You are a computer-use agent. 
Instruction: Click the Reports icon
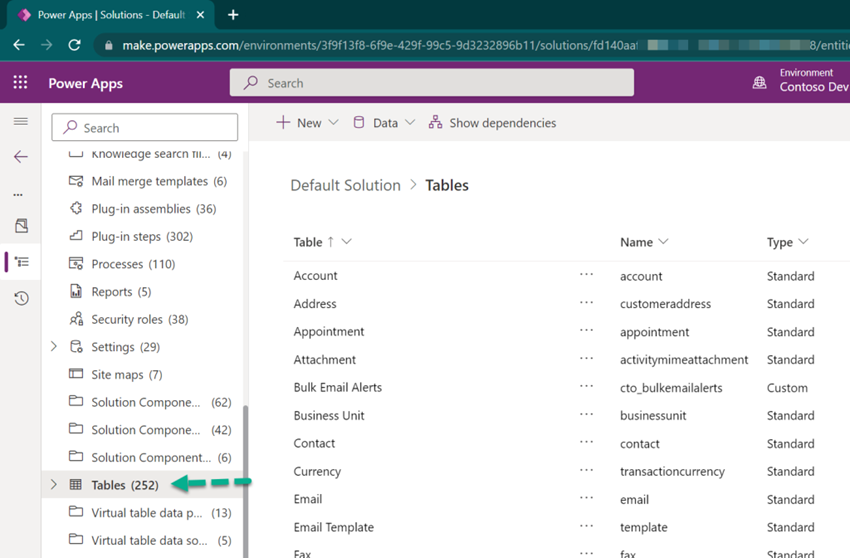pos(76,291)
